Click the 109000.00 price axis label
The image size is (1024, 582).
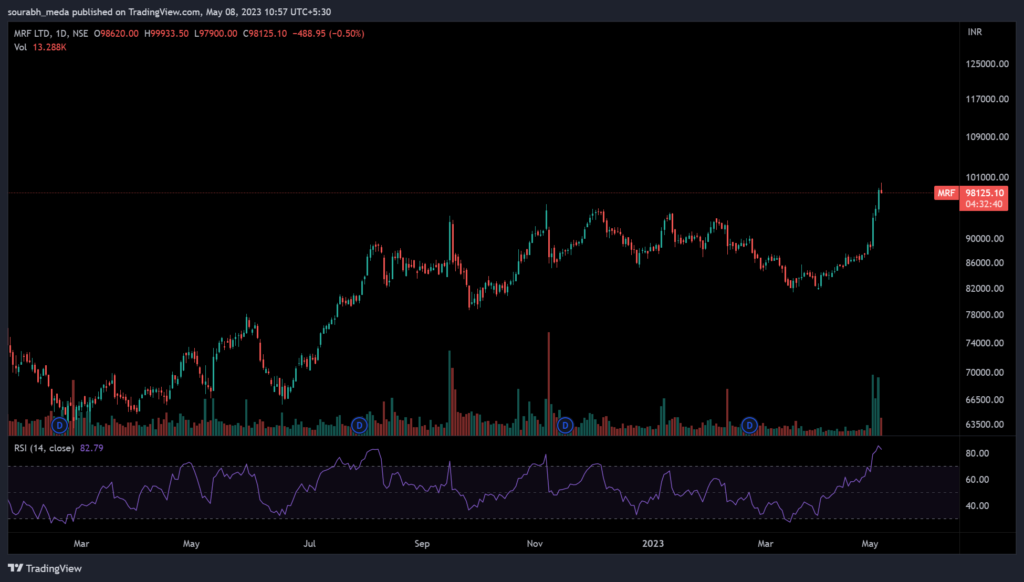[987, 137]
